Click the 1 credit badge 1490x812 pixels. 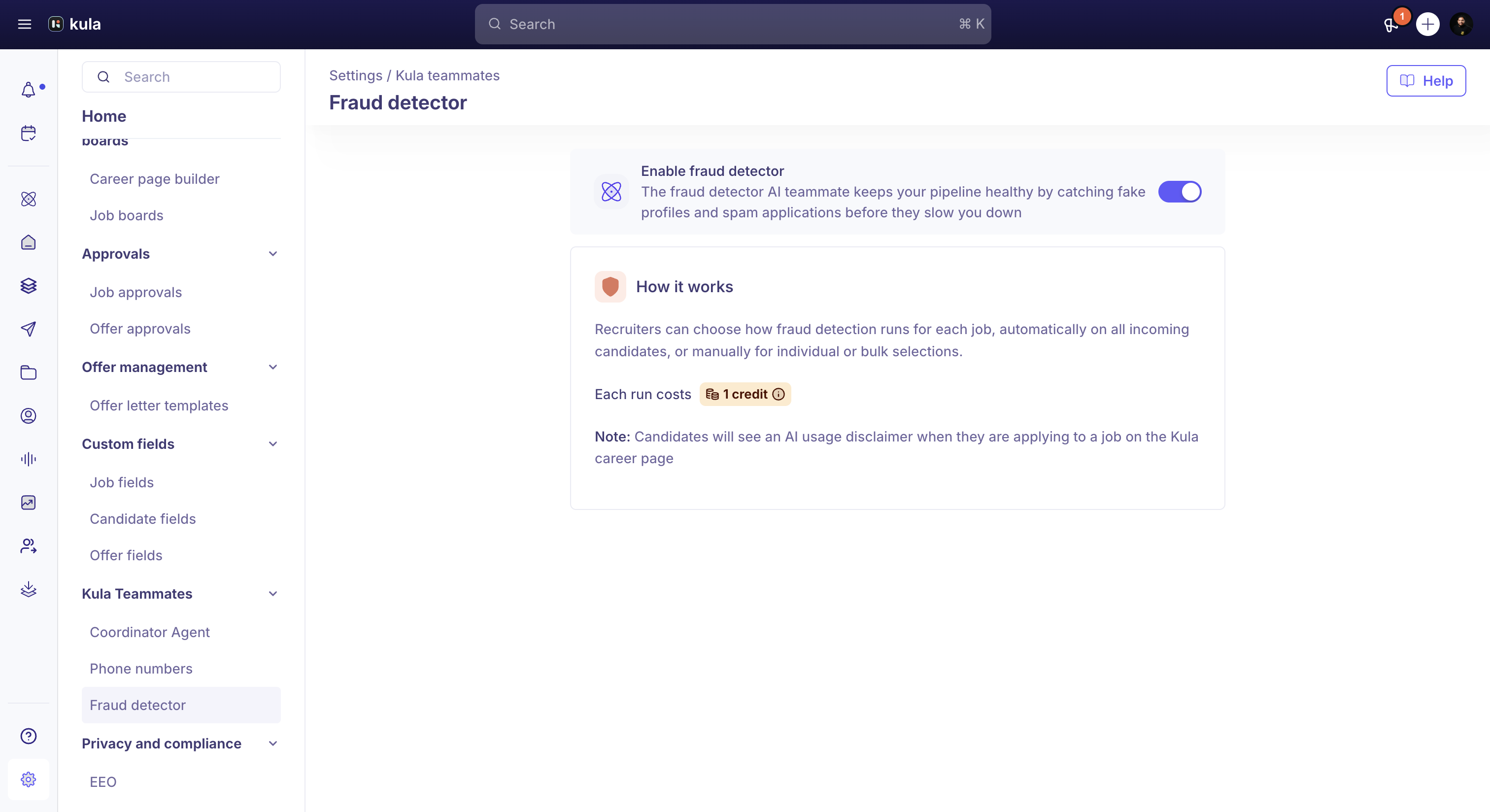745,395
